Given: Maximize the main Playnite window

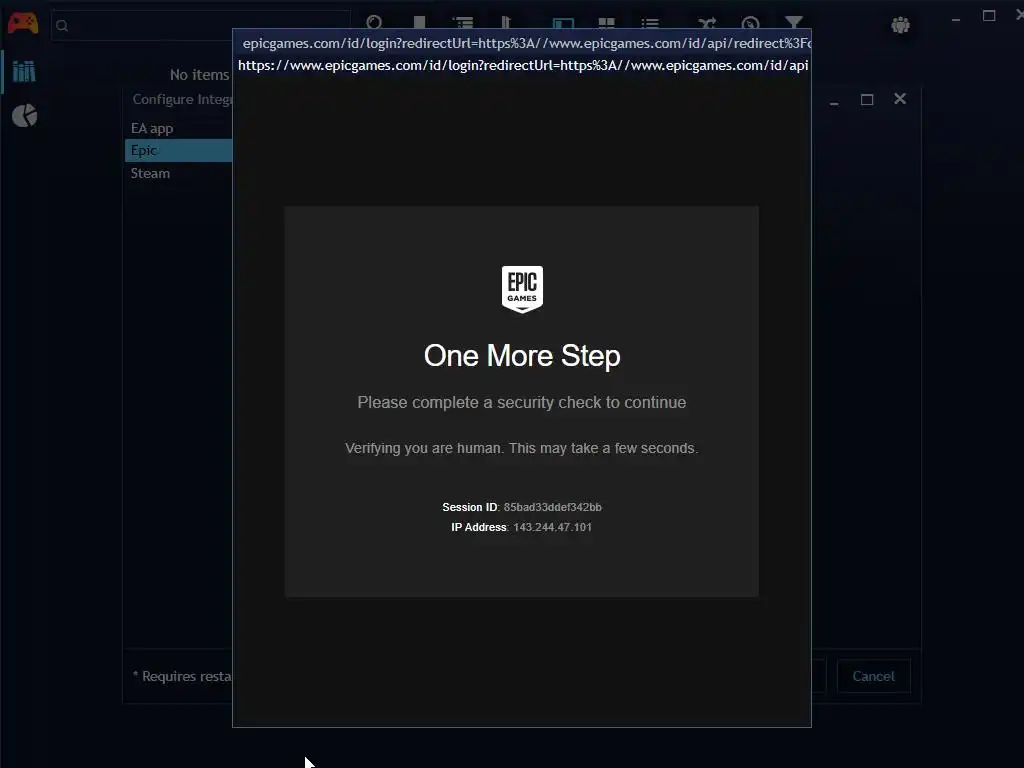Looking at the screenshot, I should [989, 16].
